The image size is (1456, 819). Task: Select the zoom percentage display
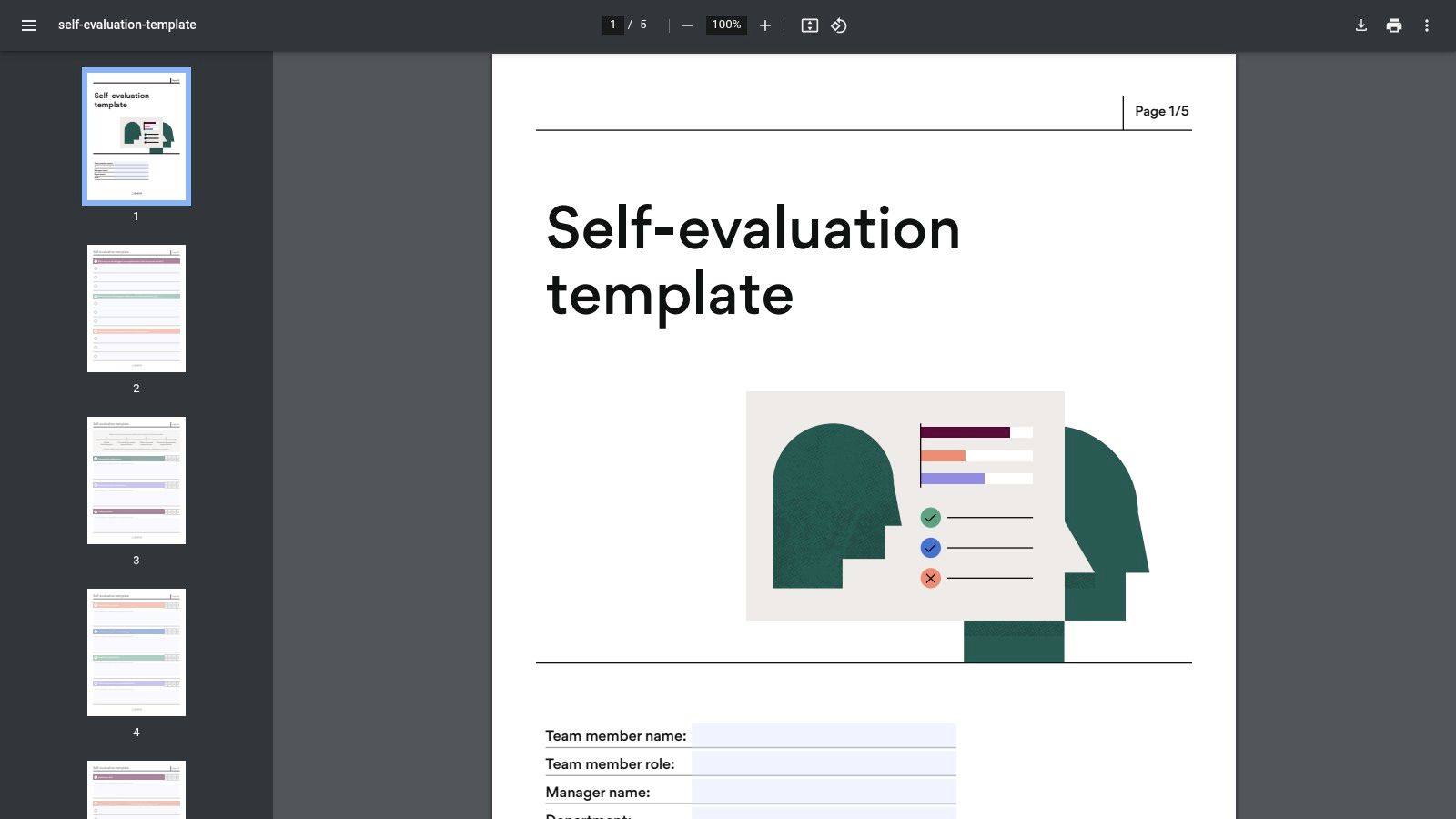point(725,25)
